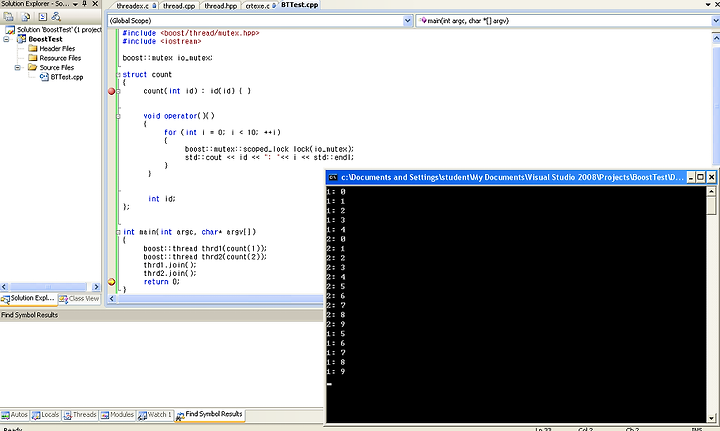The width and height of the screenshot is (720, 431).
Task: Click the Properties icon in Solution Explorer toolbar
Action: [8, 17]
